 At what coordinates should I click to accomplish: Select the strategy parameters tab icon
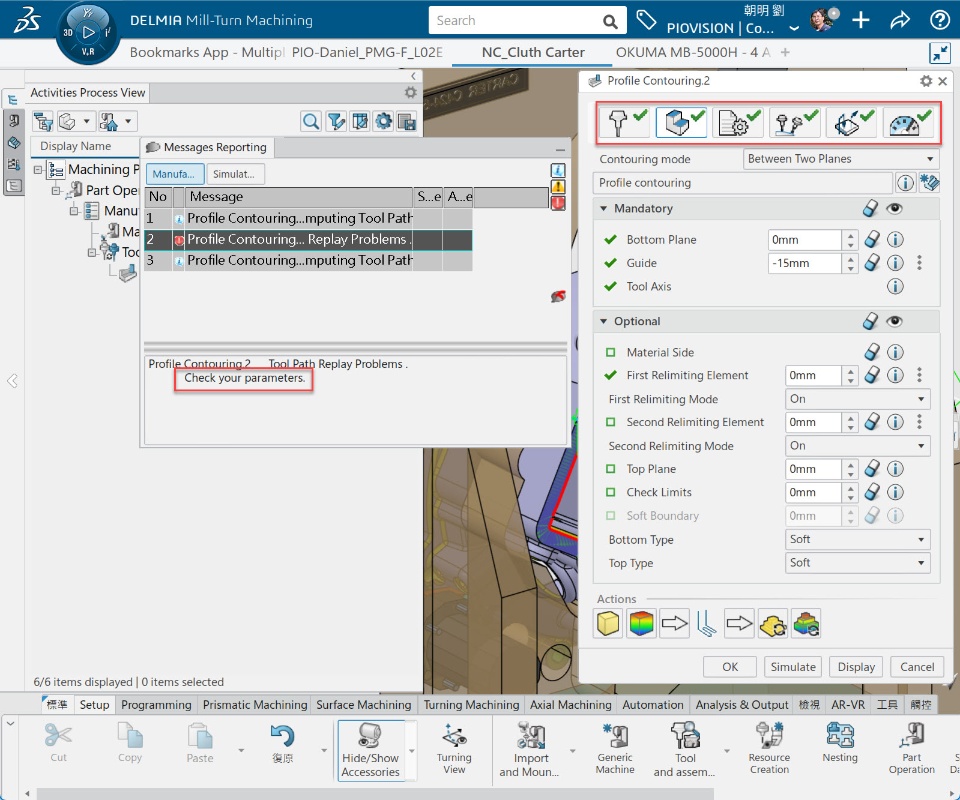pos(738,122)
